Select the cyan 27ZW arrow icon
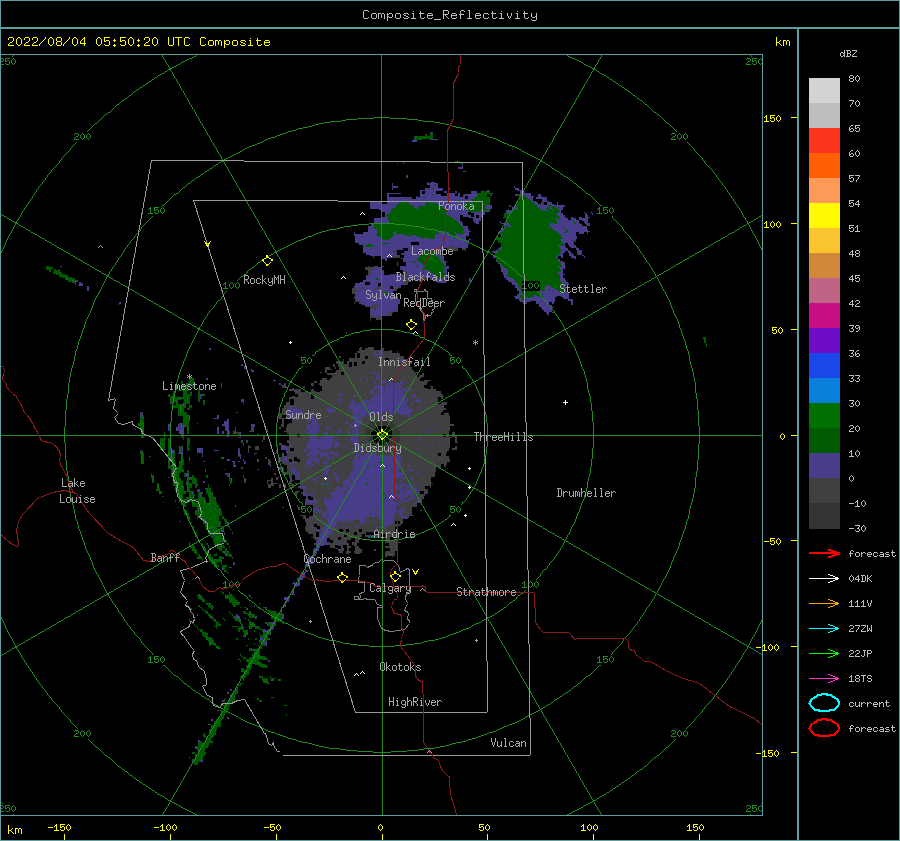The image size is (900, 841). click(x=824, y=628)
